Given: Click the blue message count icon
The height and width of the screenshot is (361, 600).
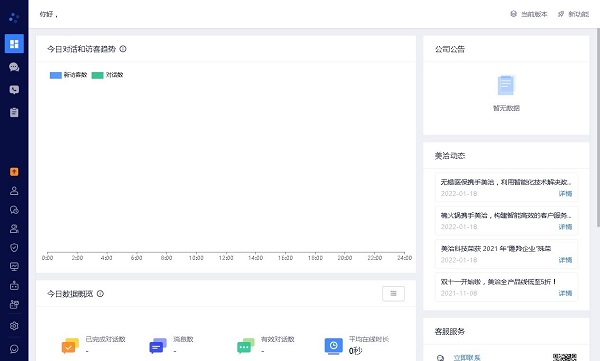Looking at the screenshot, I should tap(158, 346).
